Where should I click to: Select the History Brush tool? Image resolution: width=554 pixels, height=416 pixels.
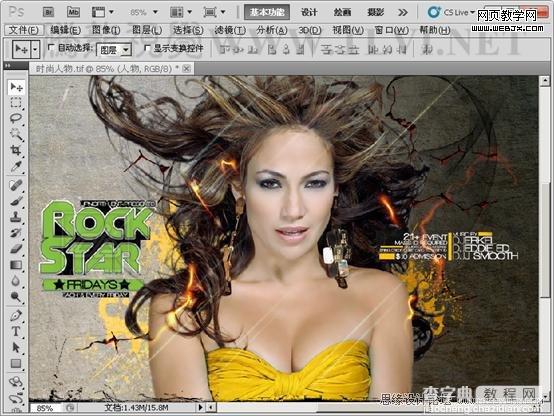16,233
